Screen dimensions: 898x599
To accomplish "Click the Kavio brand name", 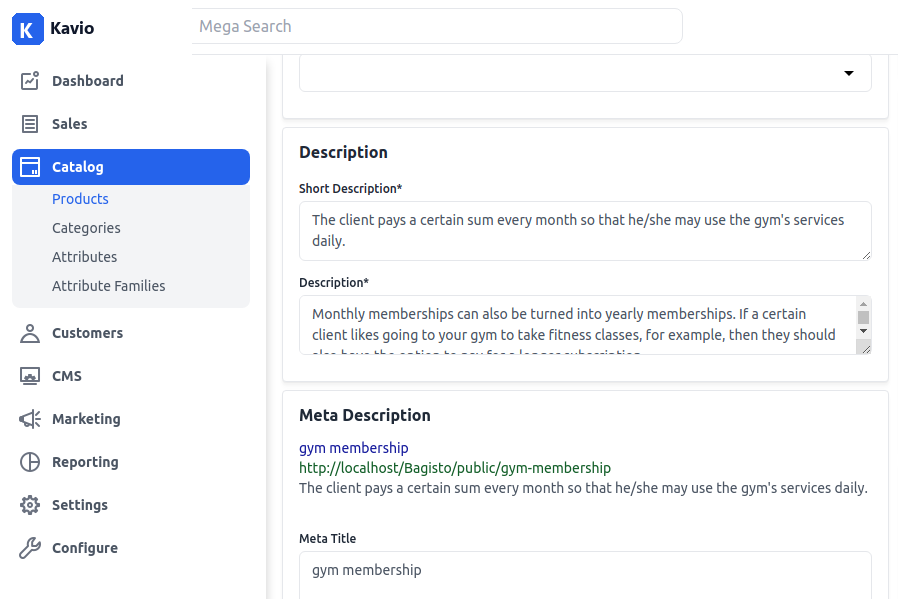I will point(72,28).
